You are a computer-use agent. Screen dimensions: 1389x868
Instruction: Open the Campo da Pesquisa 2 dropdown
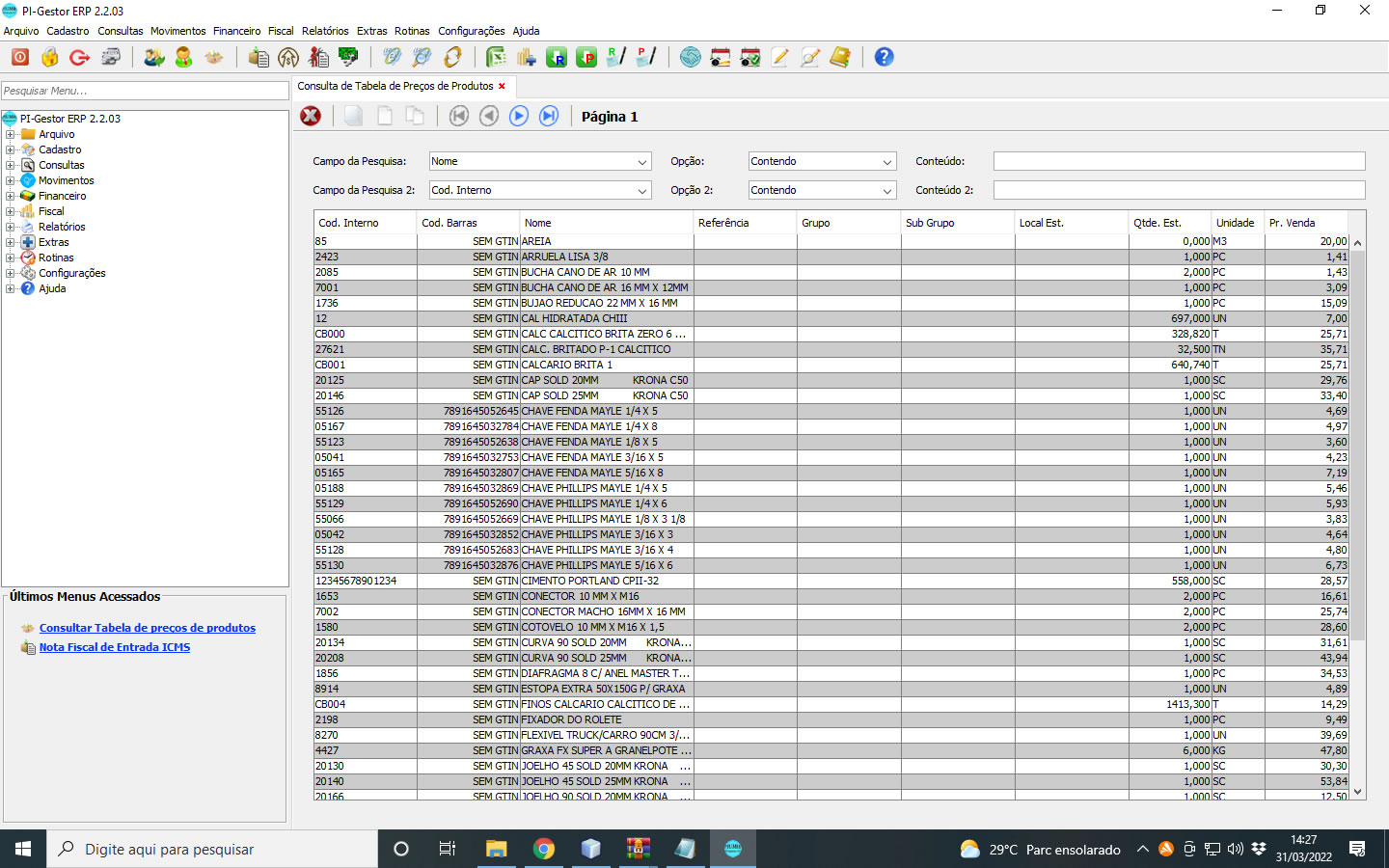point(642,191)
